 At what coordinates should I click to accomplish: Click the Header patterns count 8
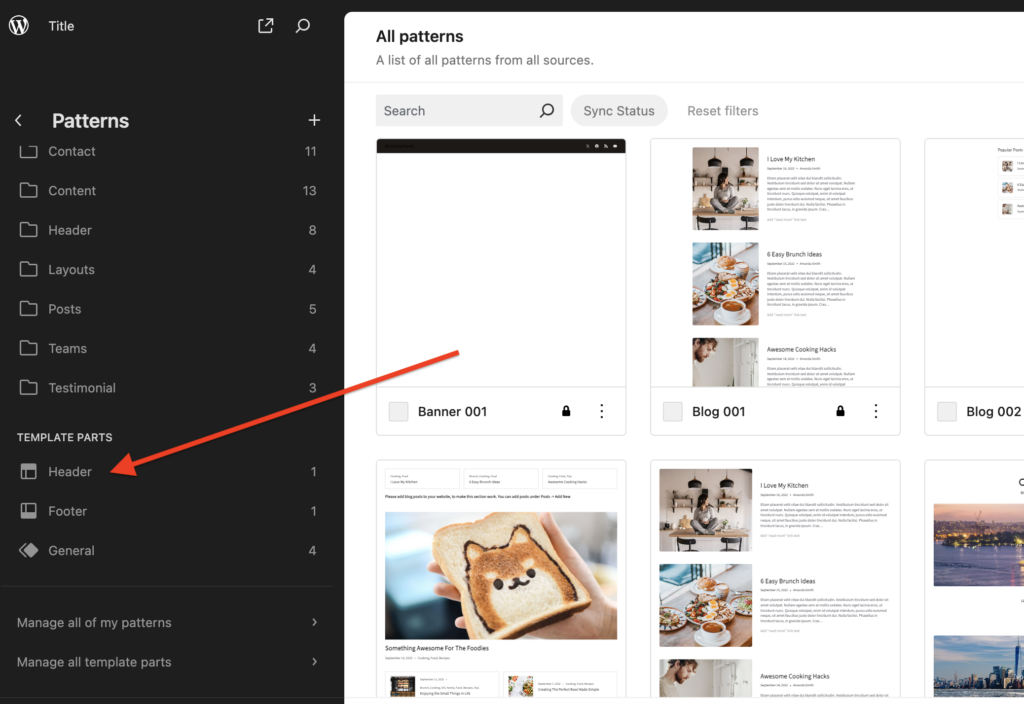point(312,230)
